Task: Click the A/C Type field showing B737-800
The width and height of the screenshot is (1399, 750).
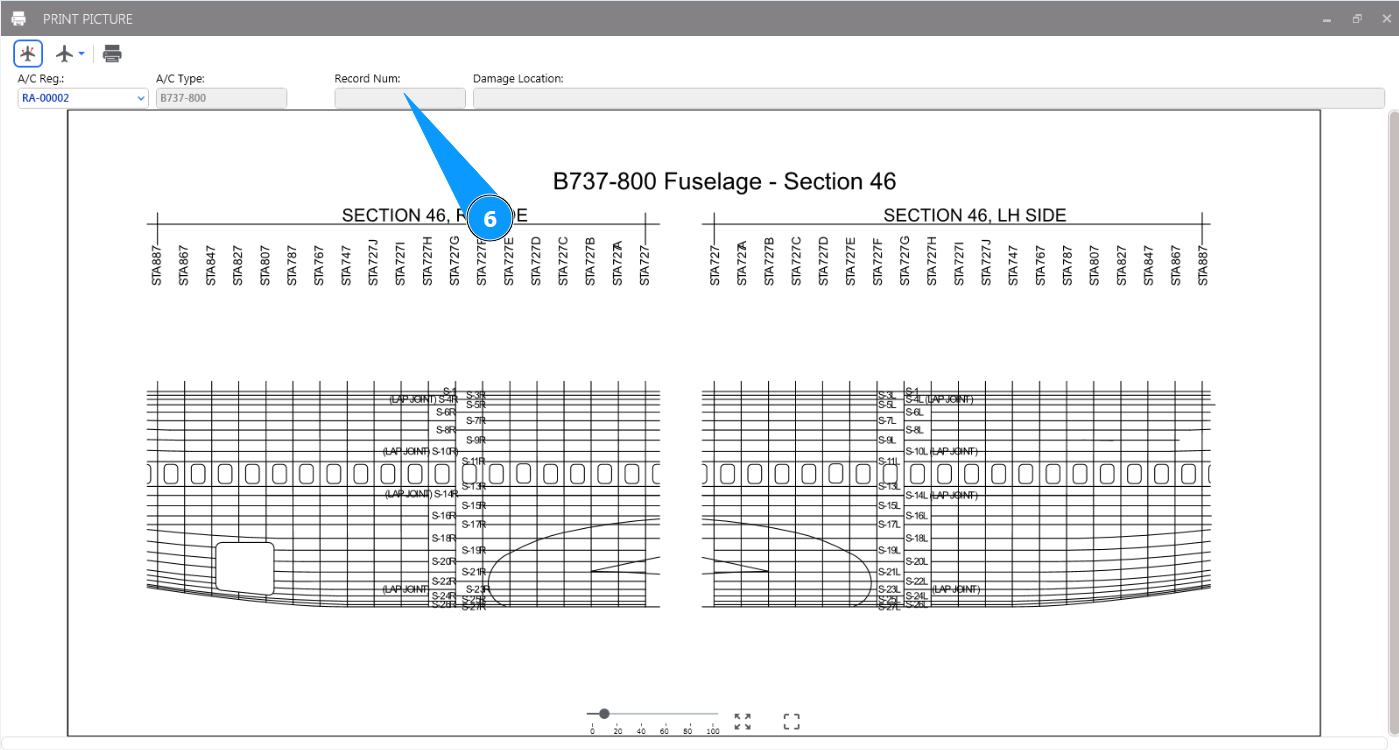Action: 221,98
